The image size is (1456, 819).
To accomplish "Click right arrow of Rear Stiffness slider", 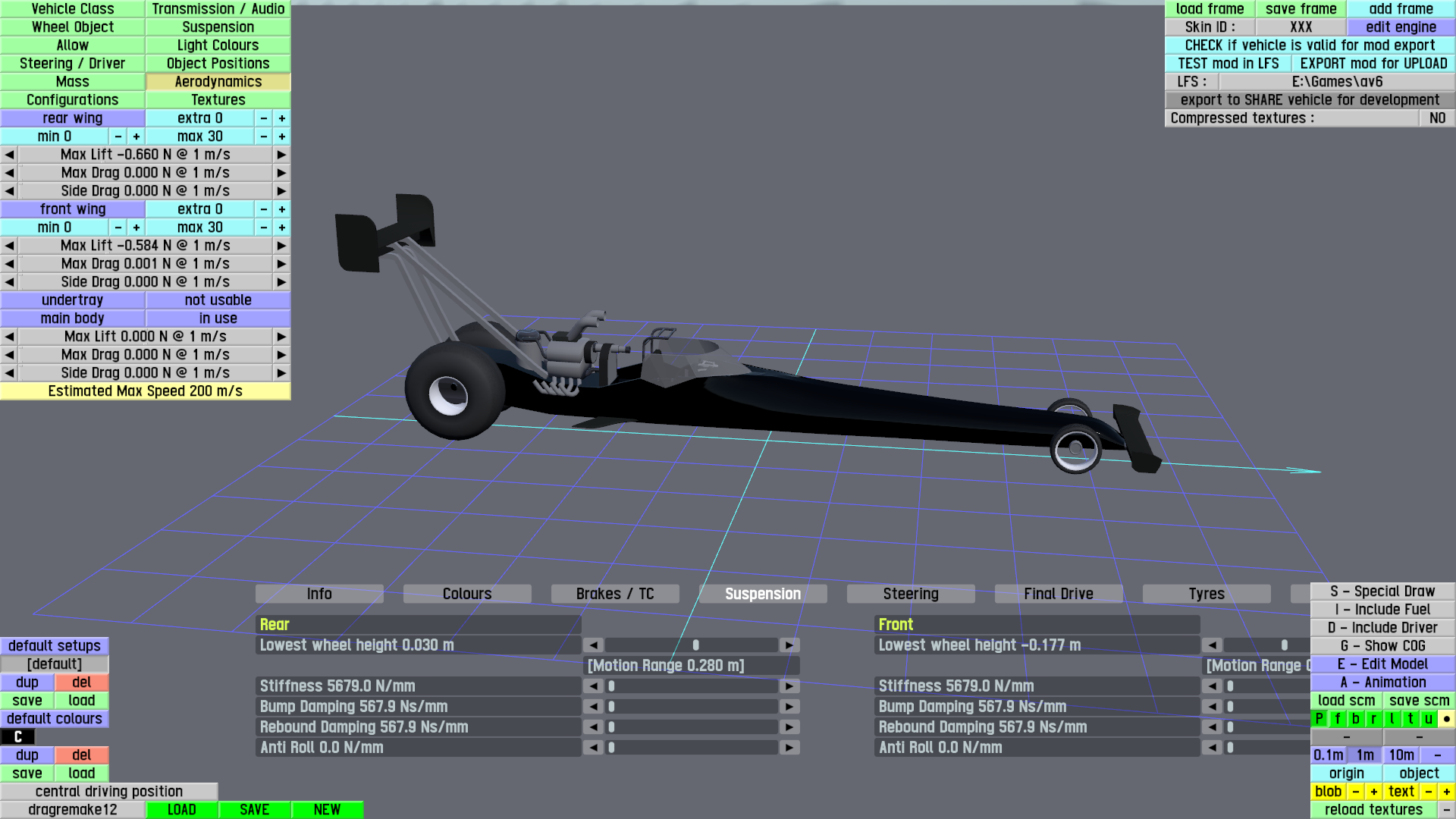I will click(x=789, y=686).
